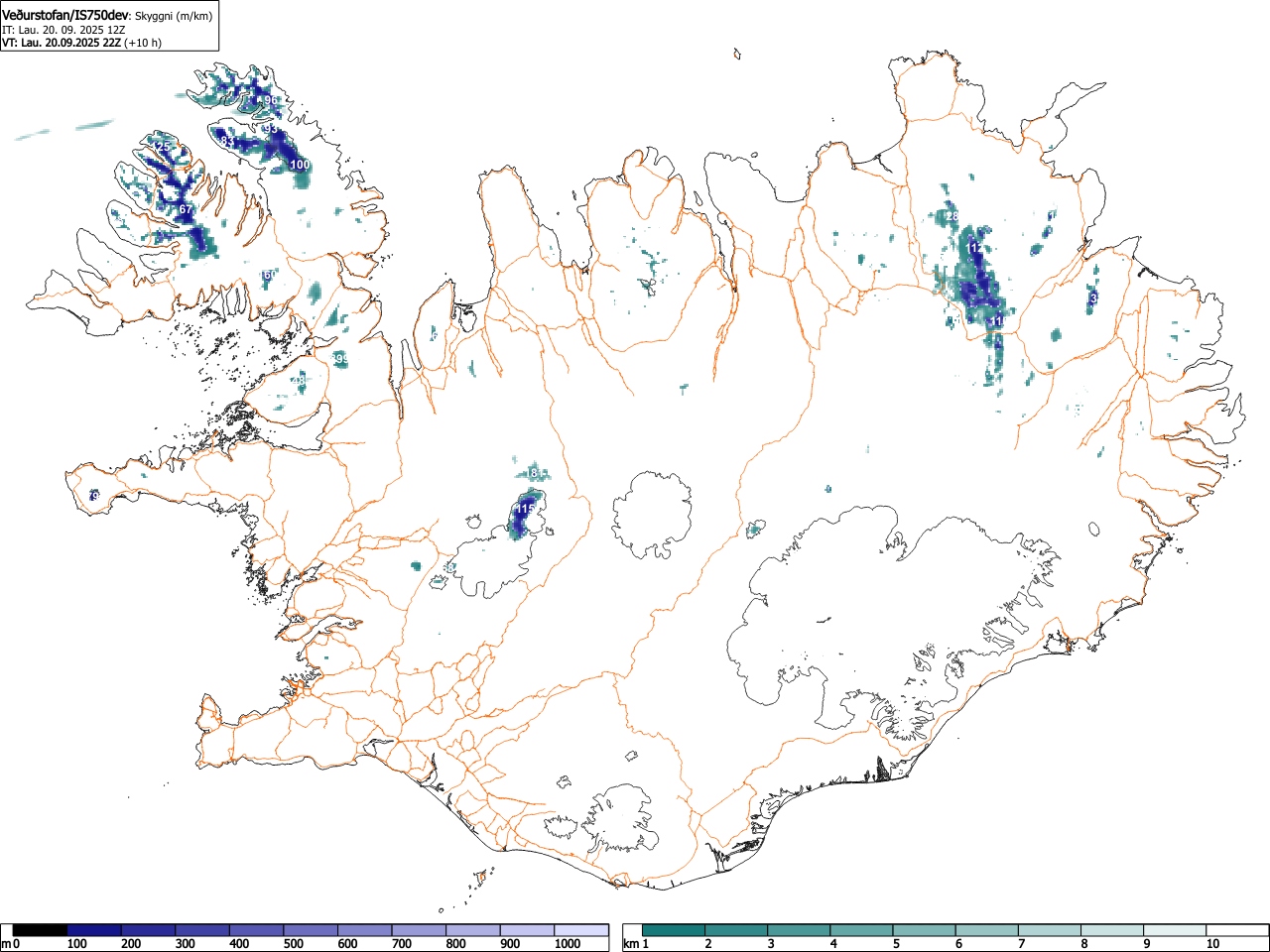The width and height of the screenshot is (1270, 952).
Task: Click the map value 93
Action: tap(270, 129)
